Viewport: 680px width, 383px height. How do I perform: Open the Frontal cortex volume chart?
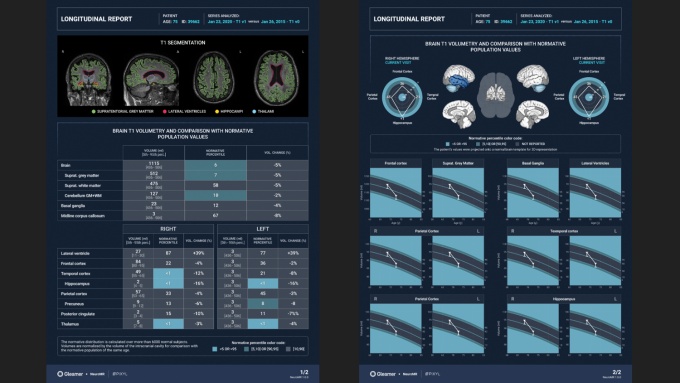[x=396, y=189]
